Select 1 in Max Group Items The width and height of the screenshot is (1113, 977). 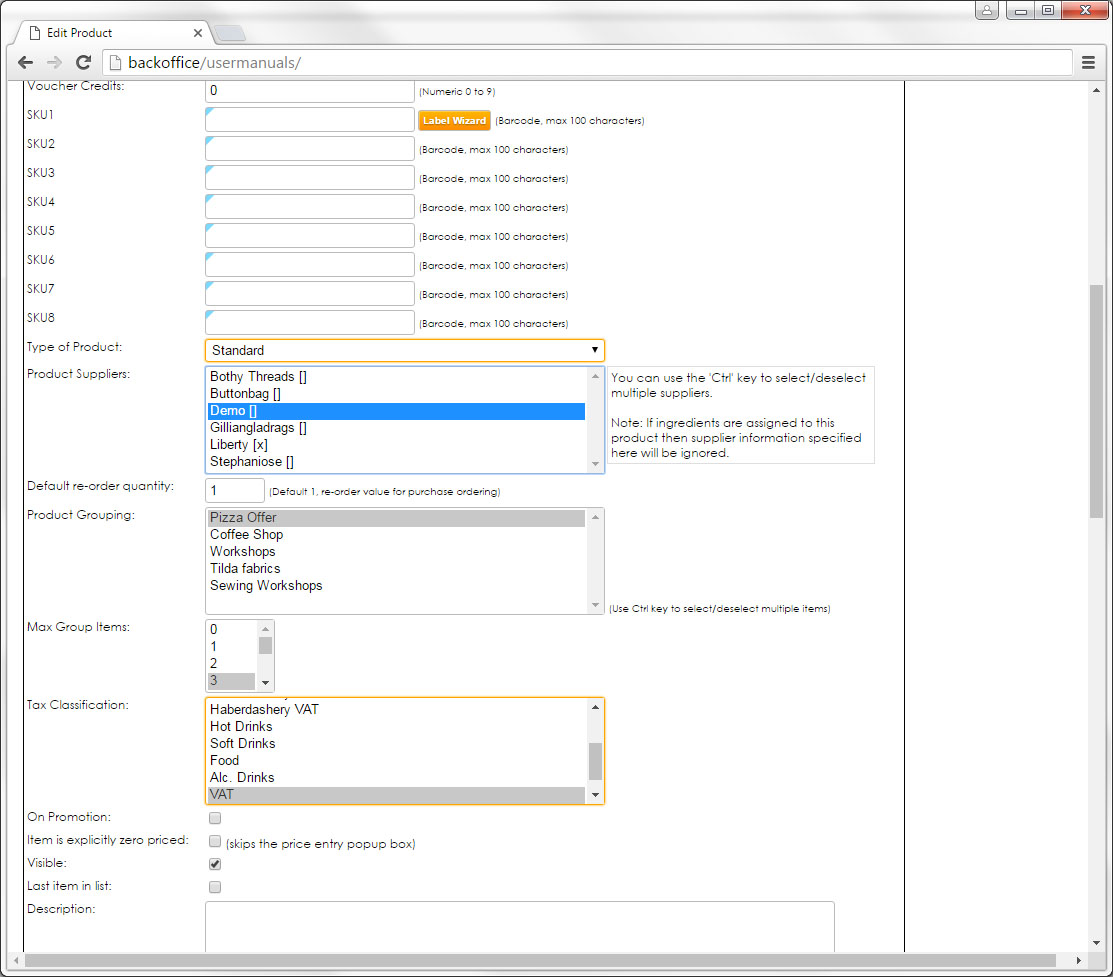click(231, 646)
